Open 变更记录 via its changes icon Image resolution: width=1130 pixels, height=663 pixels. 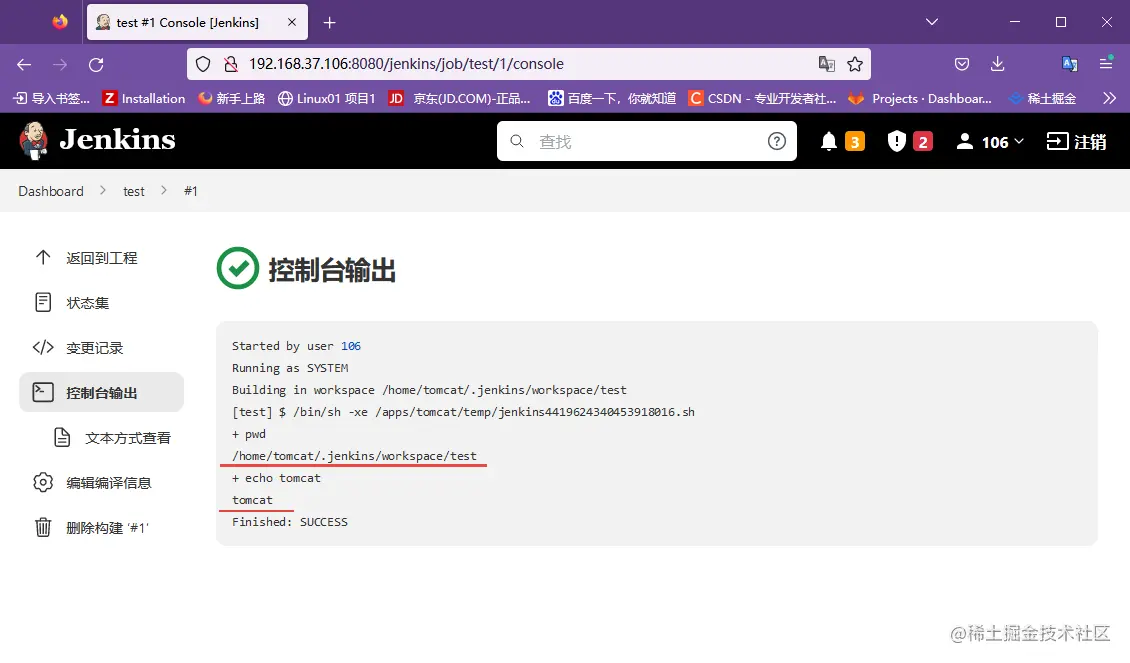[44, 347]
